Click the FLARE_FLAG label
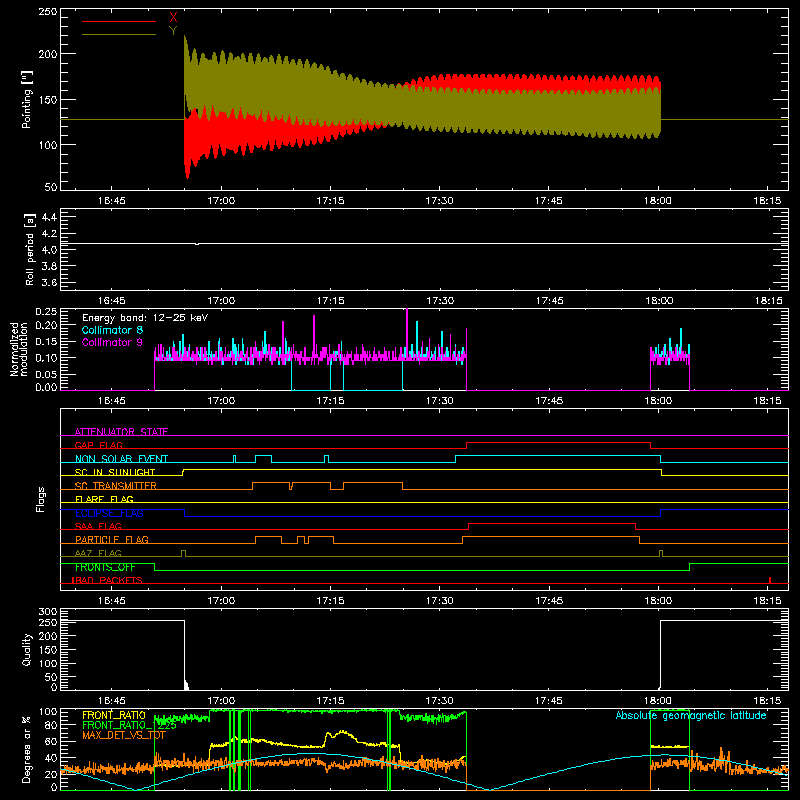 click(x=104, y=499)
